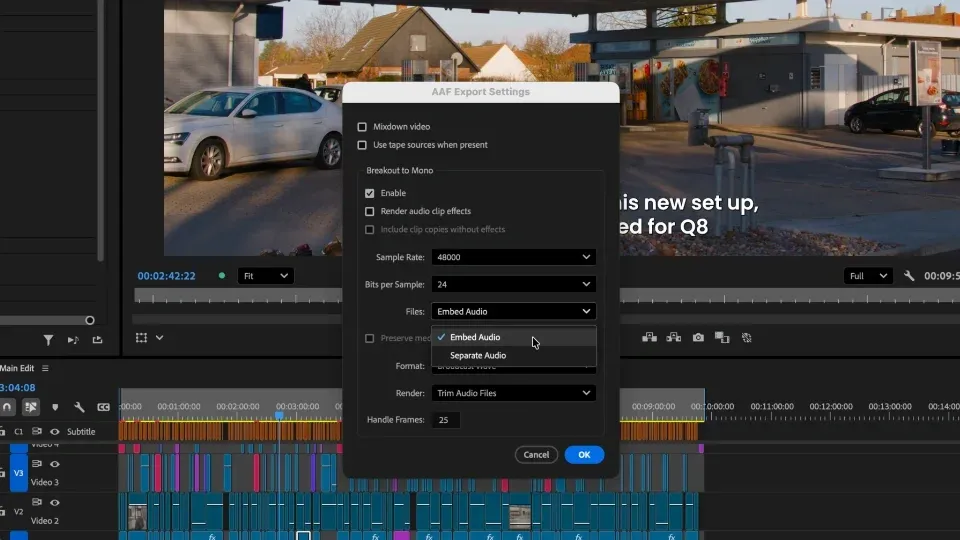Click the Export Frame camera icon

(x=698, y=337)
